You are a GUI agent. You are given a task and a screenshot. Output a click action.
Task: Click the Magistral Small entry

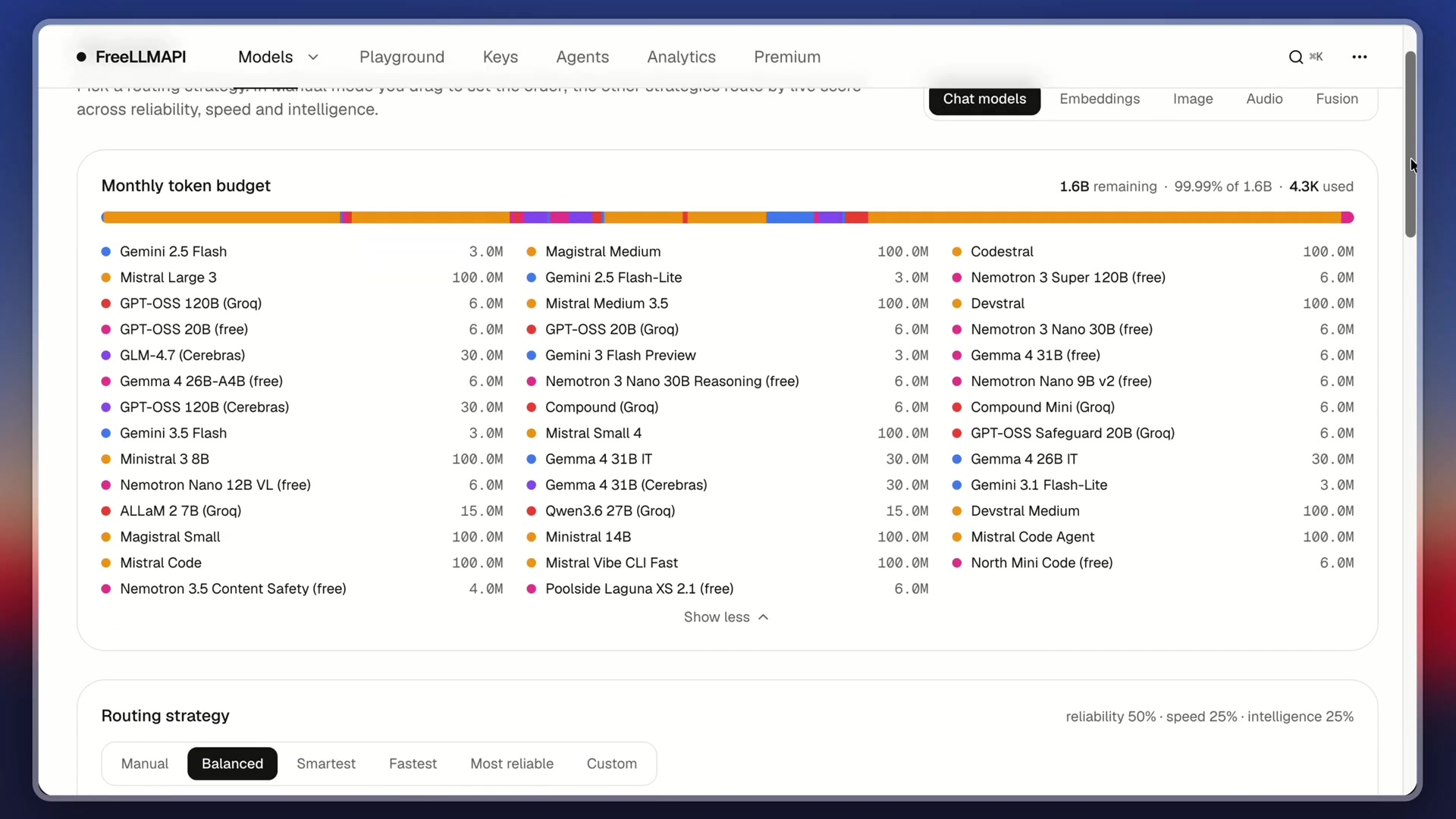[302, 537]
